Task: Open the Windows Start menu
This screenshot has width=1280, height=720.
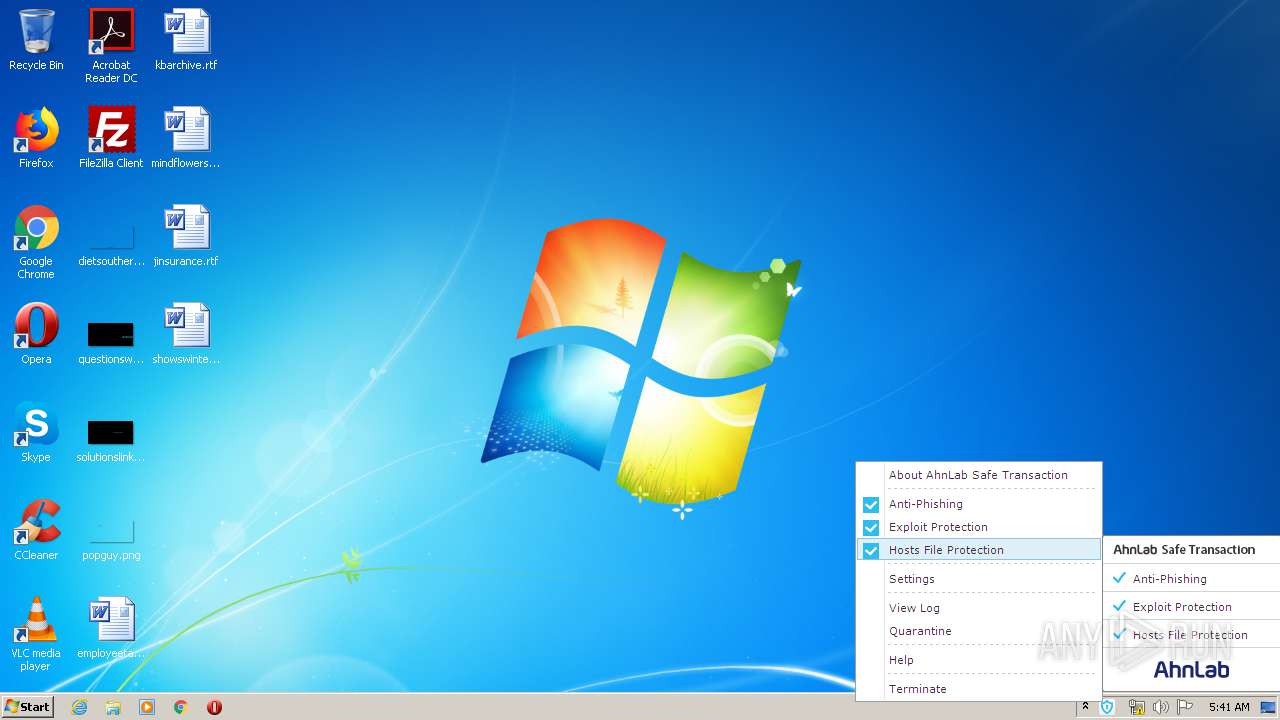Action: click(28, 706)
